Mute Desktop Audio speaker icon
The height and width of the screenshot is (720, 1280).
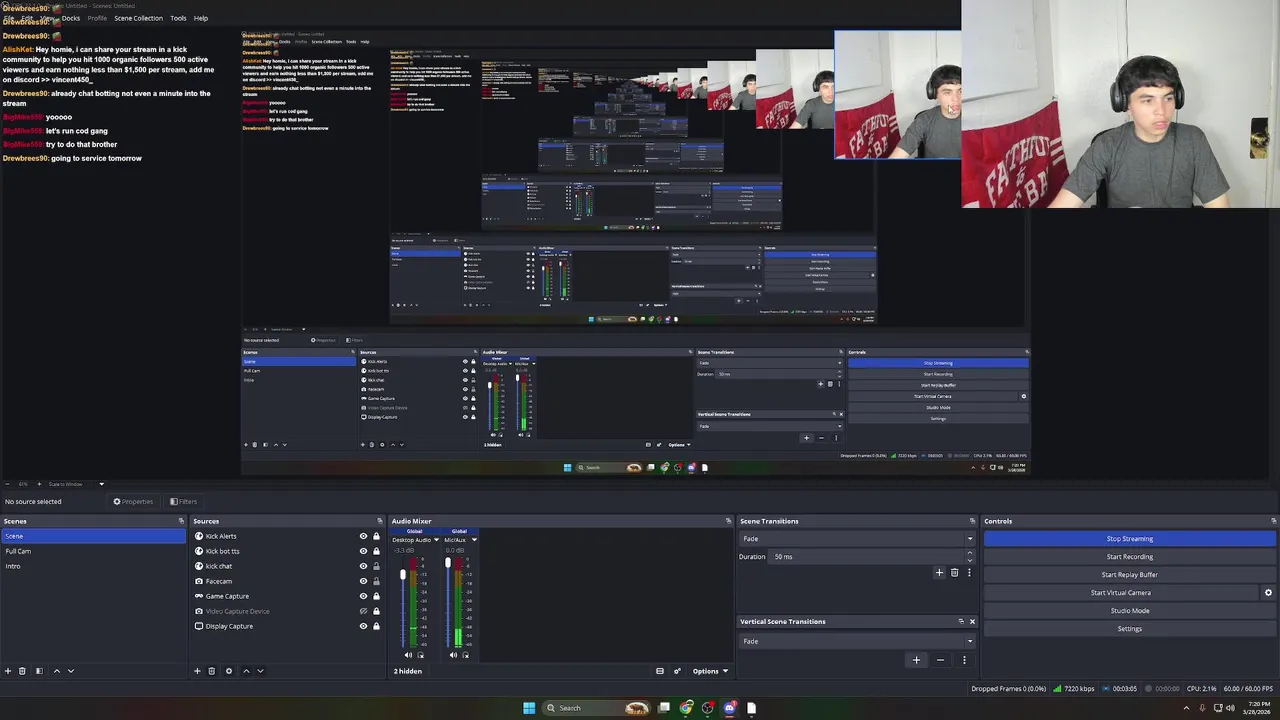coord(407,655)
